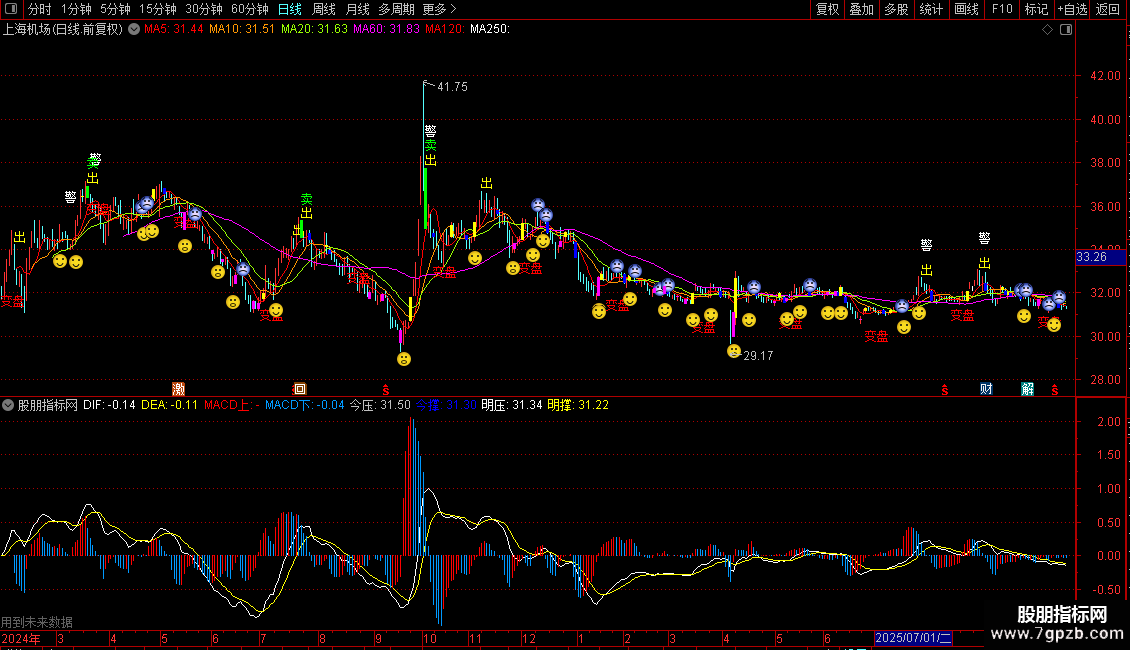The height and width of the screenshot is (650, 1130).
Task: Toggle the right side panel icon
Action: pyautogui.click(x=1066, y=30)
